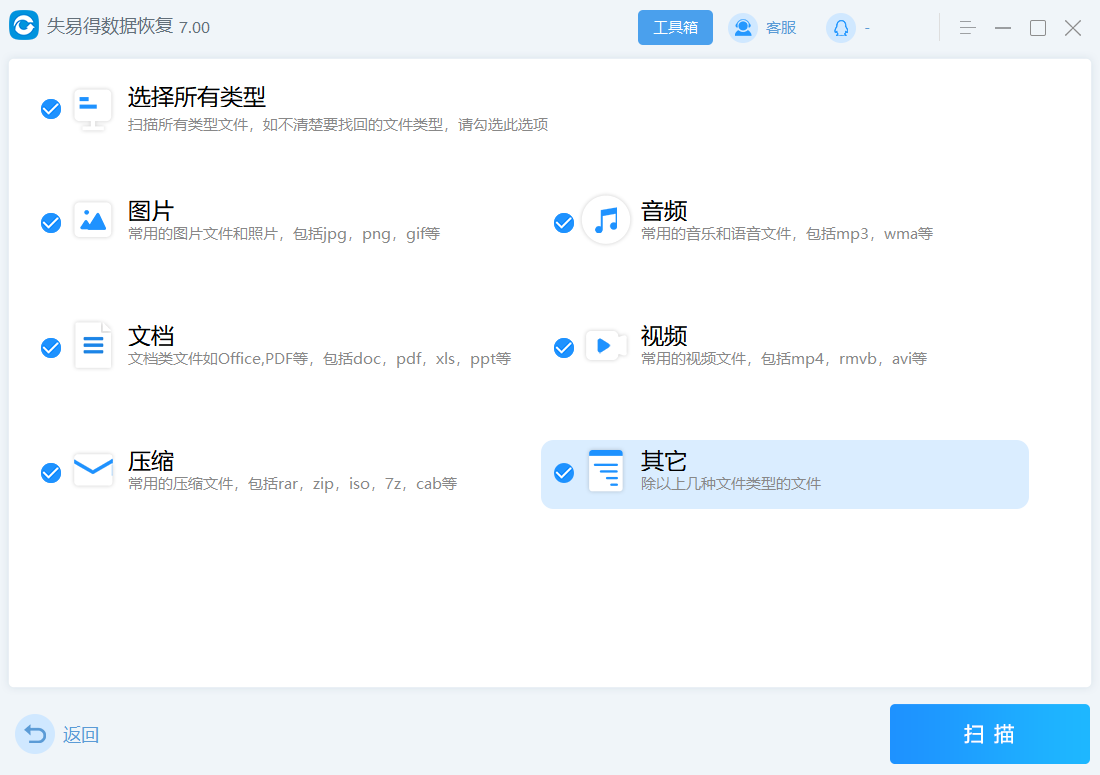Select the 音频 label
The height and width of the screenshot is (775, 1100).
(664, 210)
